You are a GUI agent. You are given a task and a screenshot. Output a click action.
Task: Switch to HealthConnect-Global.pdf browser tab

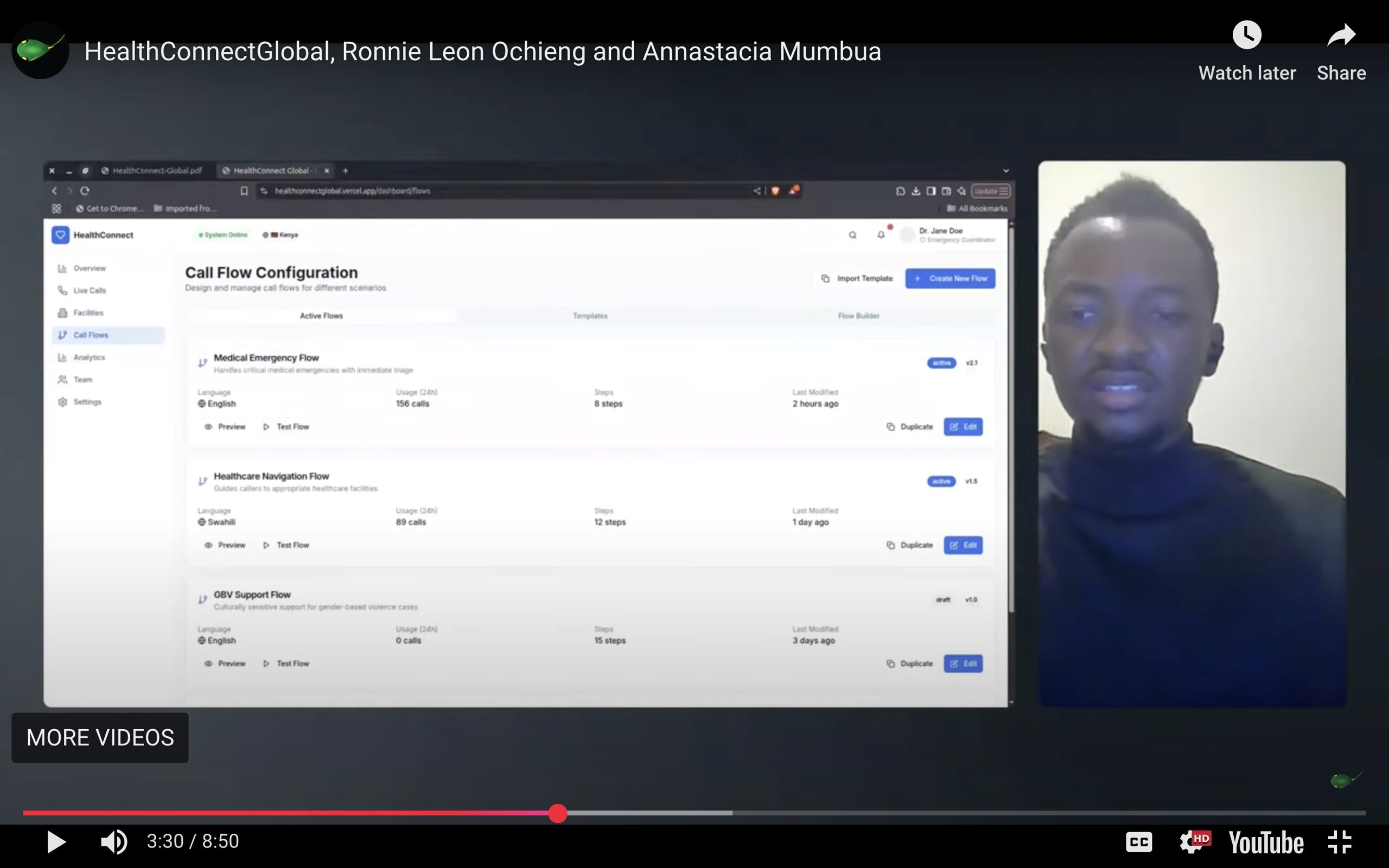click(152, 170)
